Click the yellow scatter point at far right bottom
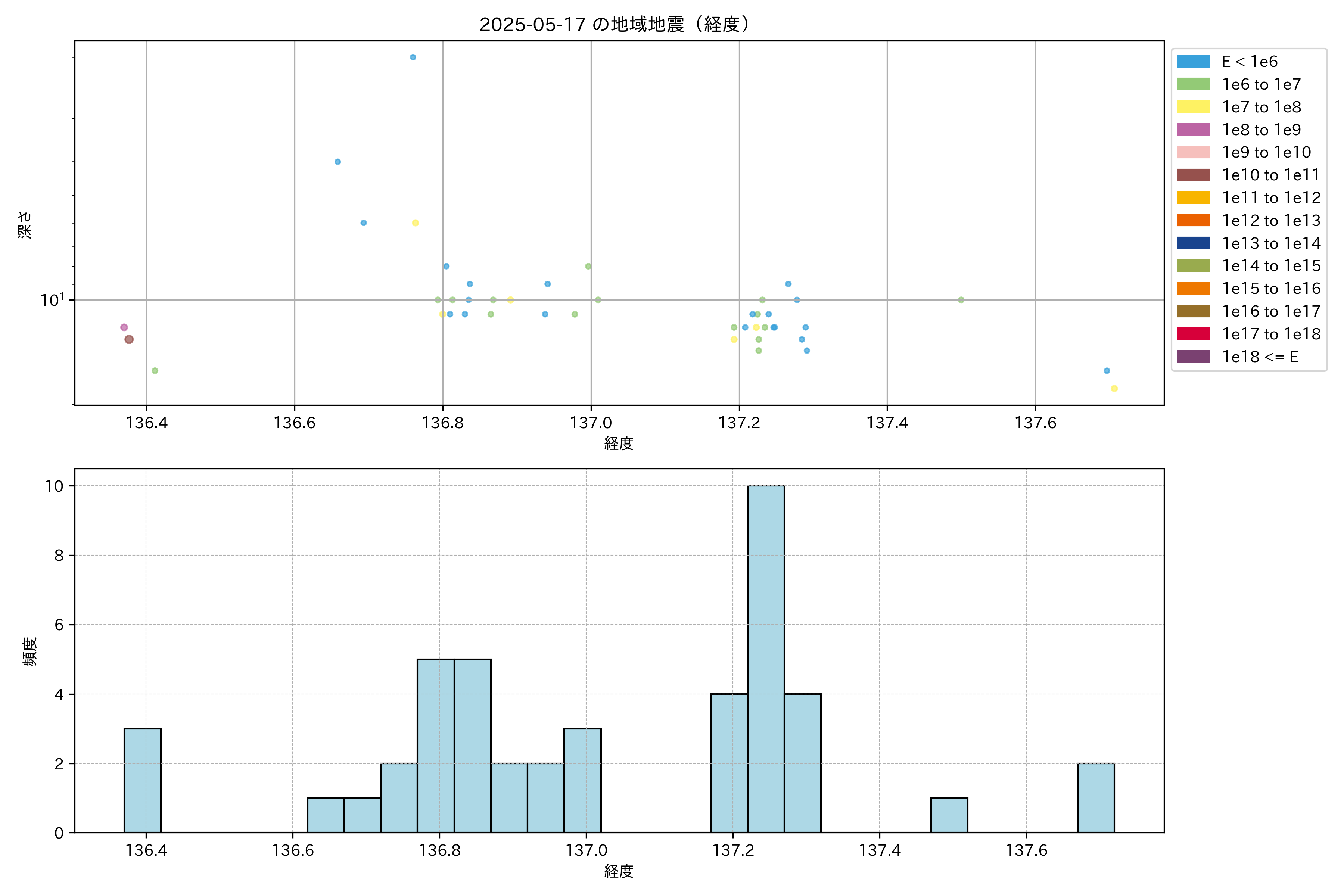The image size is (1344, 896). pos(1114,389)
